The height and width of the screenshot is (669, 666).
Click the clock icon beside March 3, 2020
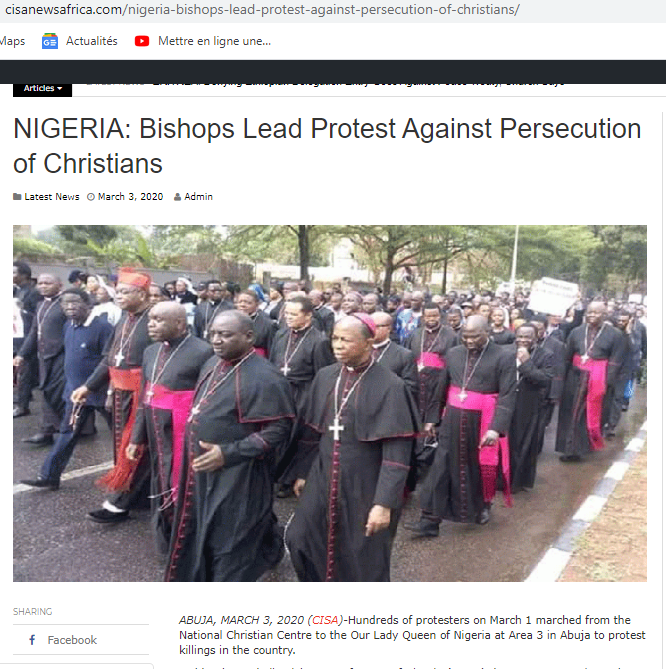pos(90,197)
